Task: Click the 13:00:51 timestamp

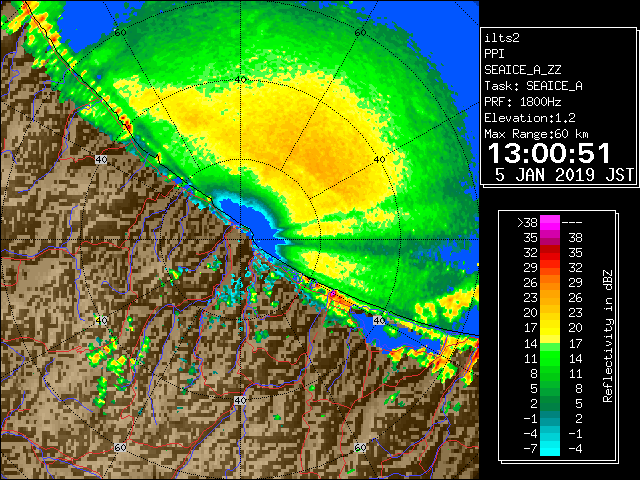Action: [x=549, y=153]
